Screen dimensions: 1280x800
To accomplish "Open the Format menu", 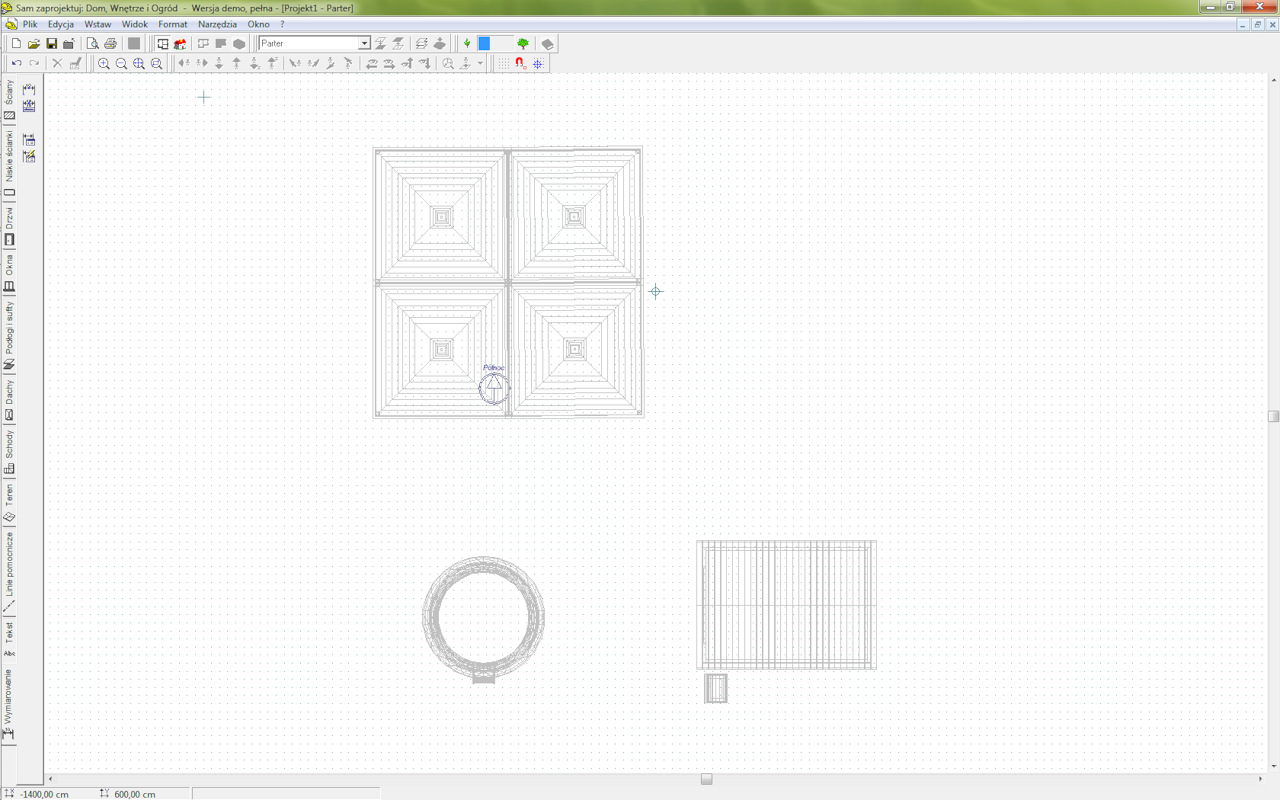I will (173, 24).
